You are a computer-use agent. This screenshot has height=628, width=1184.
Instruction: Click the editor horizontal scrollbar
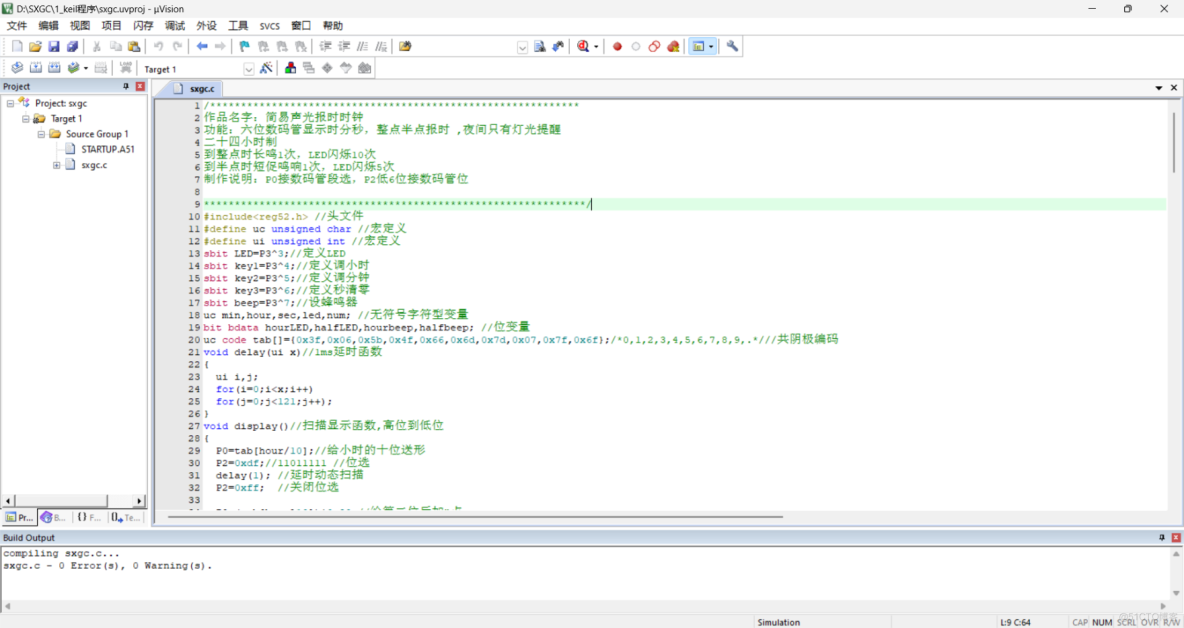476,517
